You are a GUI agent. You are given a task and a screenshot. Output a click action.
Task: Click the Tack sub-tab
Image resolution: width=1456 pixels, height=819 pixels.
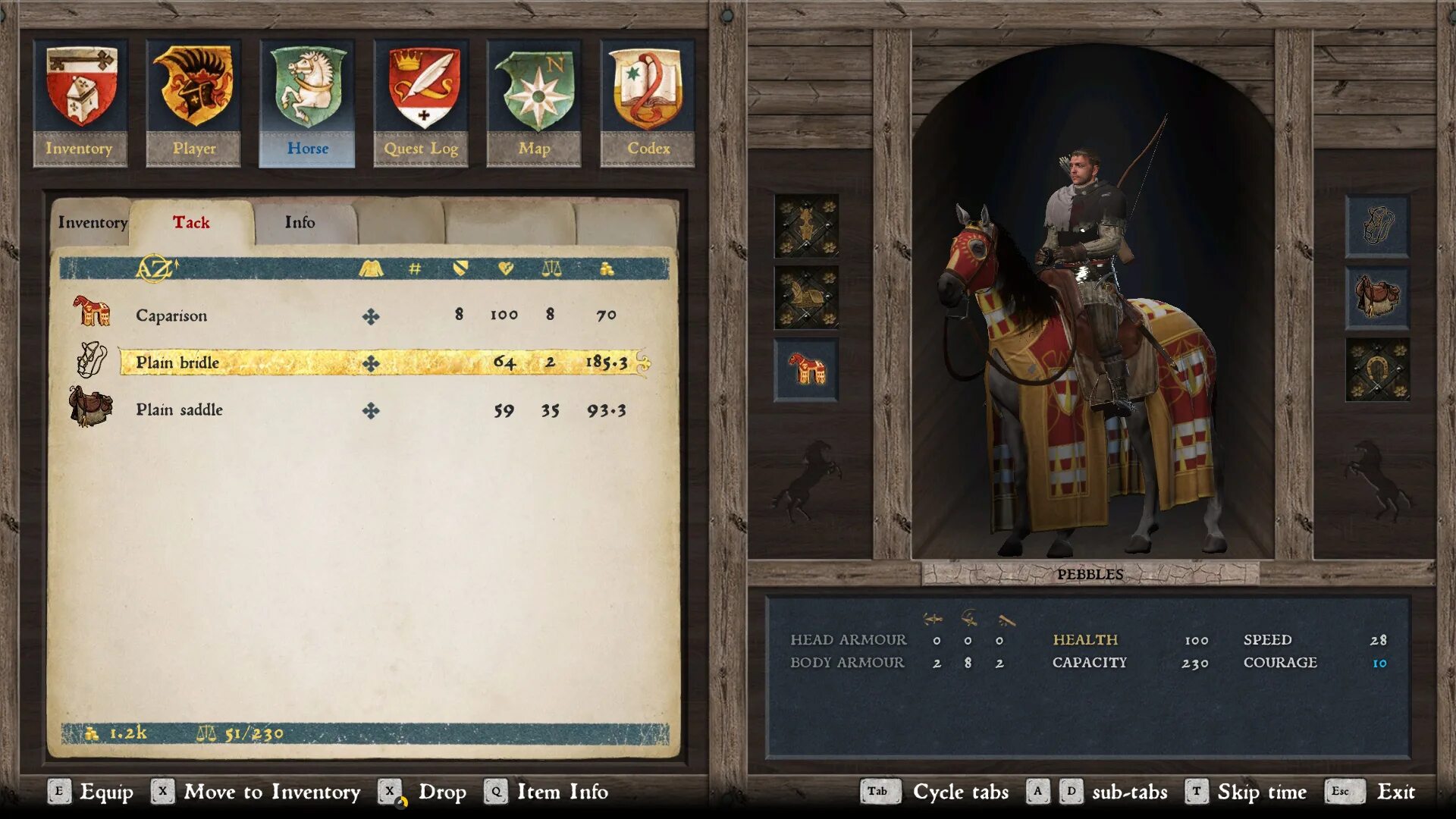[190, 222]
